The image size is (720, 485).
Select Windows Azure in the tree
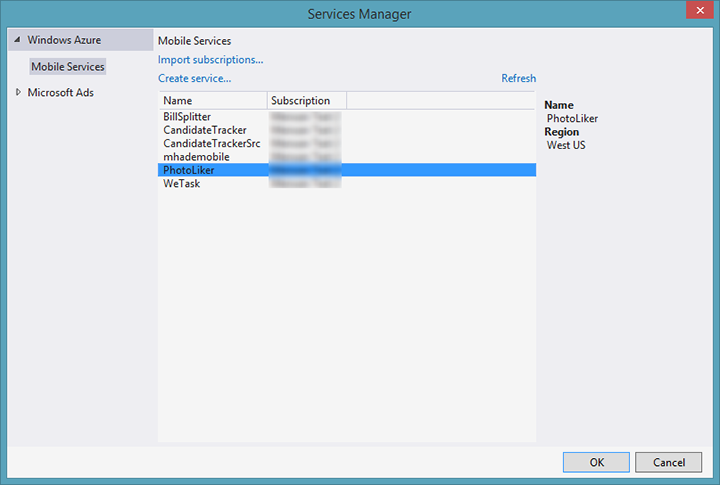64,40
